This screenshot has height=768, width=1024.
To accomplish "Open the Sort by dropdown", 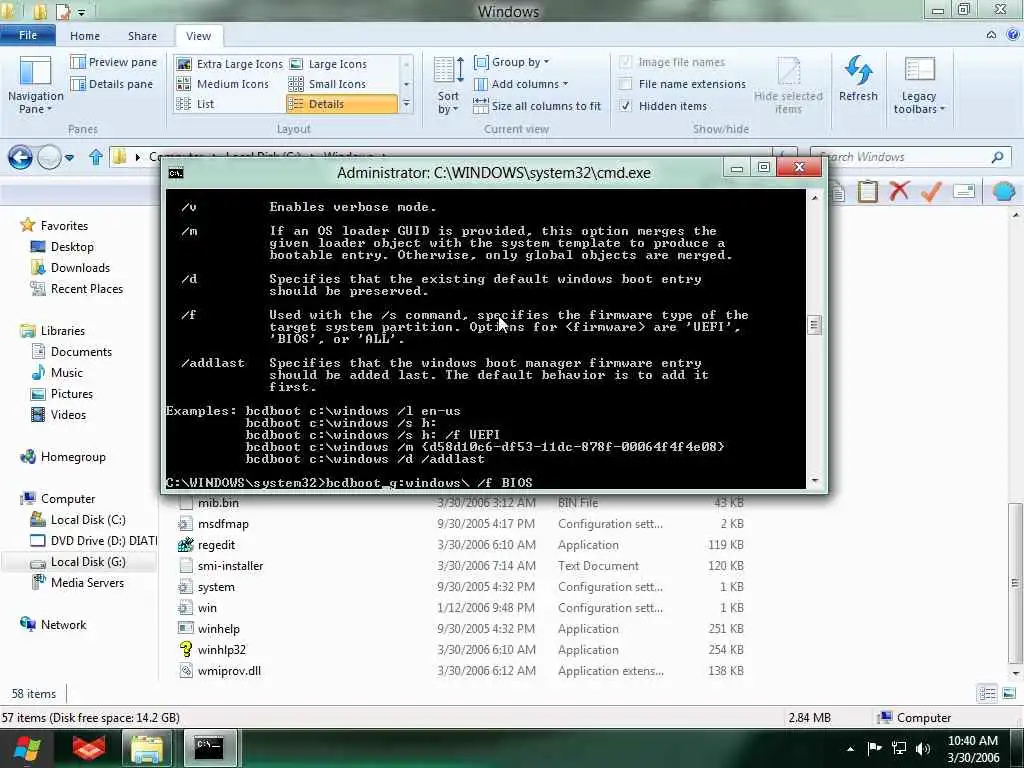I will (448, 86).
